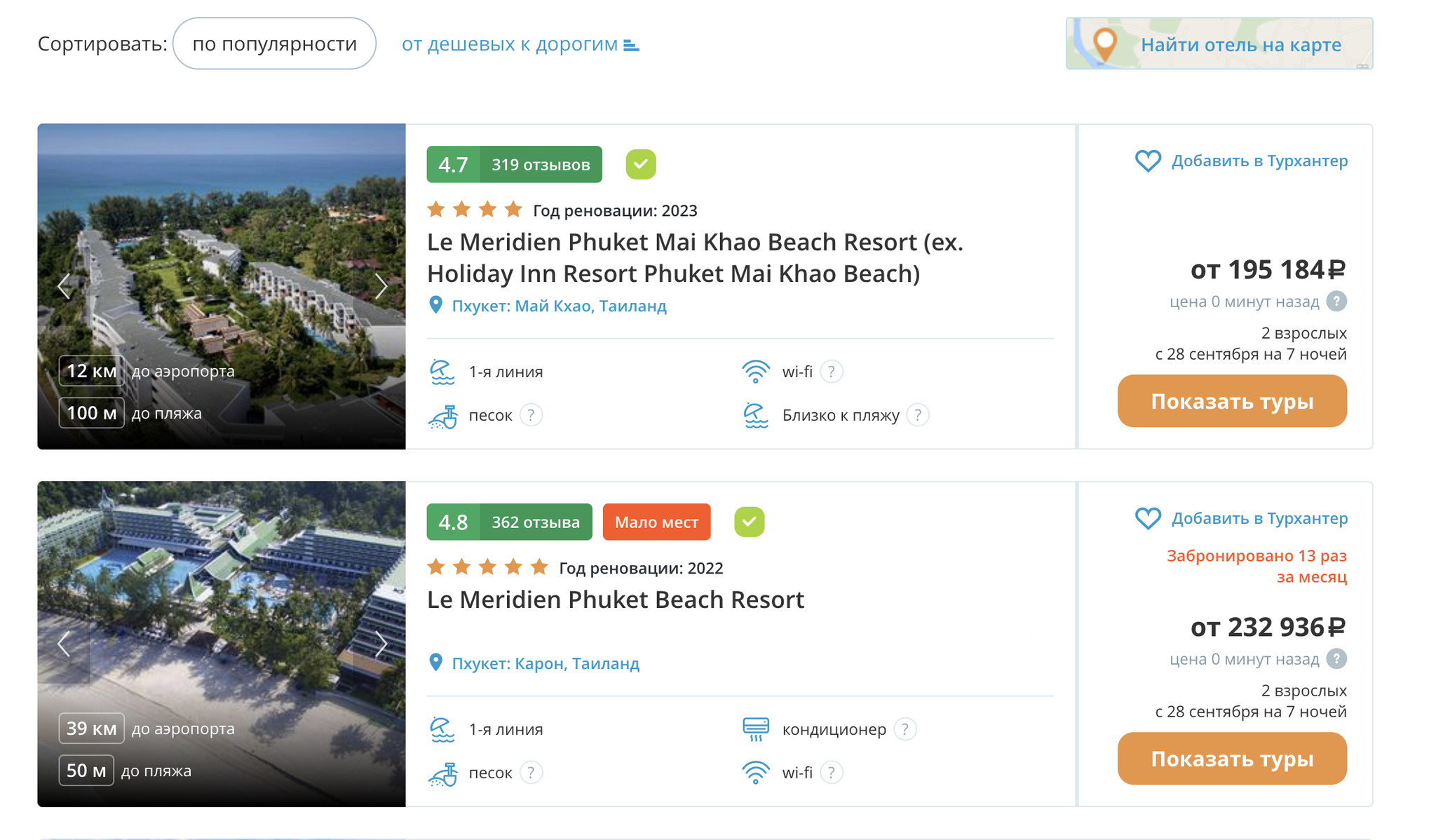The image size is (1436, 840).
Task: Show tours for the 195 184₽ hotel
Action: point(1232,401)
